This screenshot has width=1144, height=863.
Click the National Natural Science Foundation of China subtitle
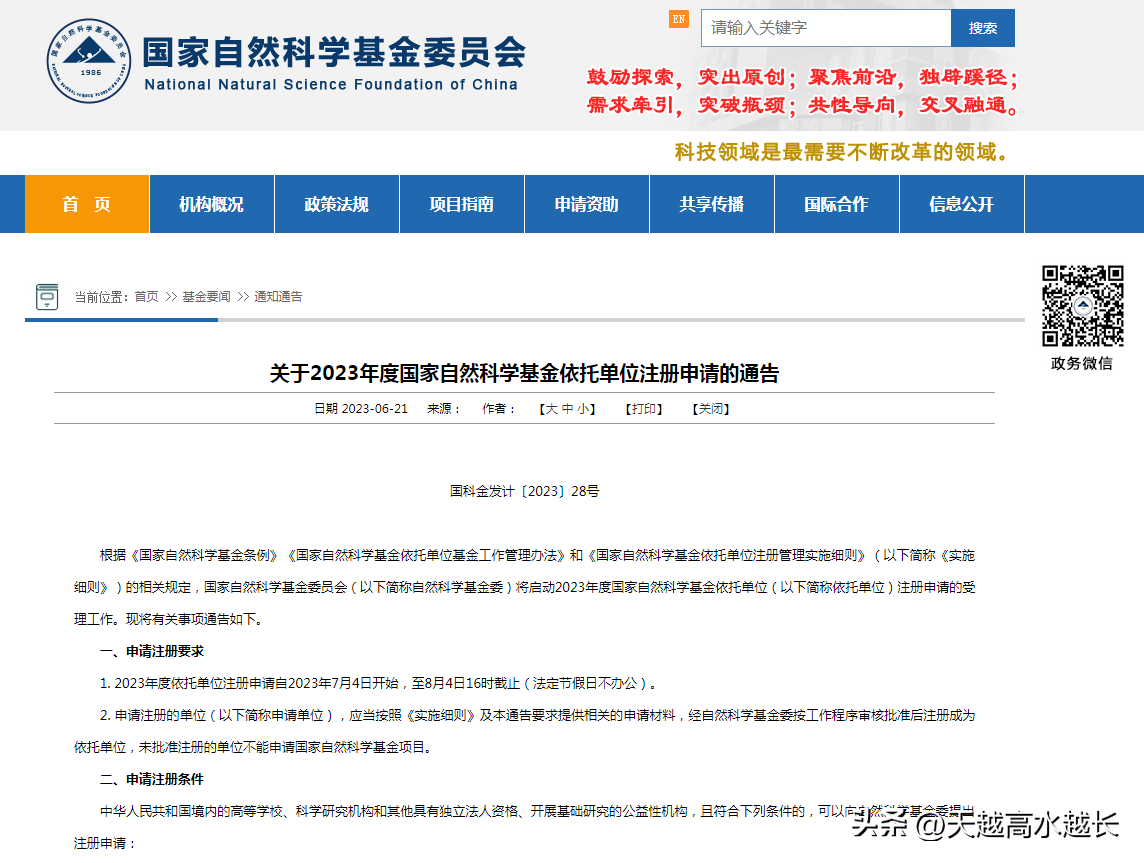click(331, 85)
